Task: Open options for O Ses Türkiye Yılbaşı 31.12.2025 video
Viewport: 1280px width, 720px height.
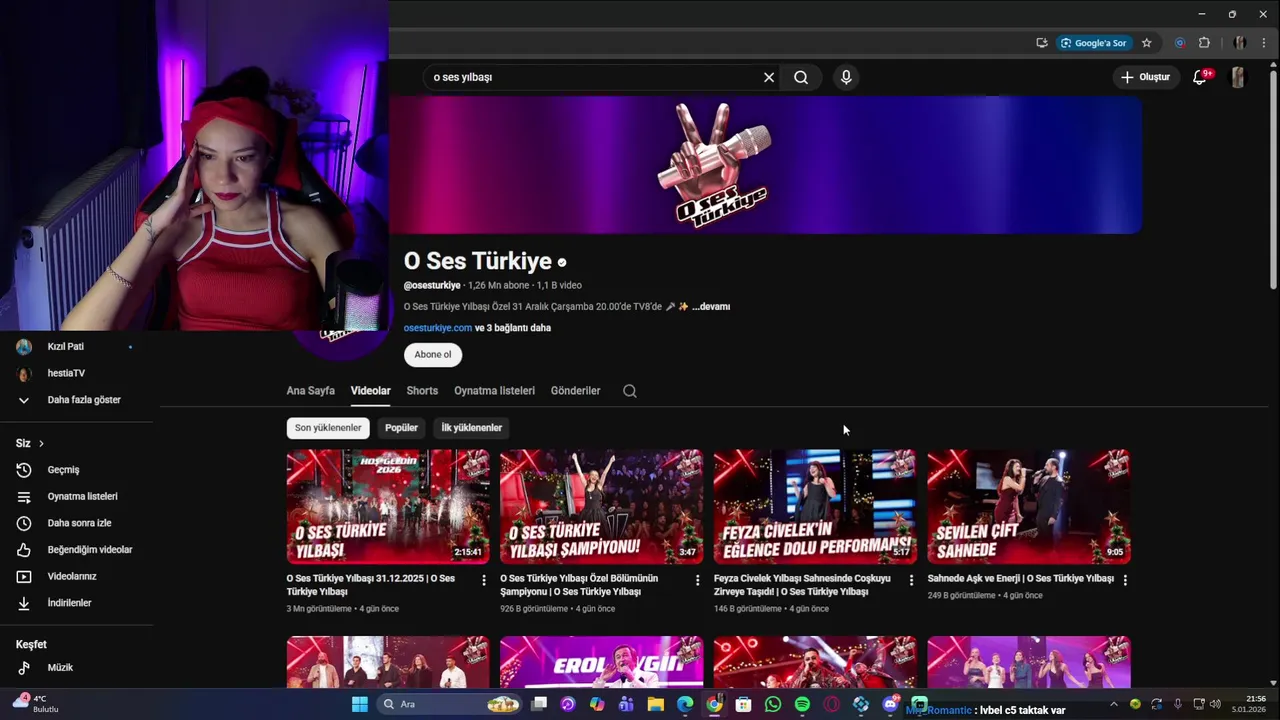Action: 484,580
